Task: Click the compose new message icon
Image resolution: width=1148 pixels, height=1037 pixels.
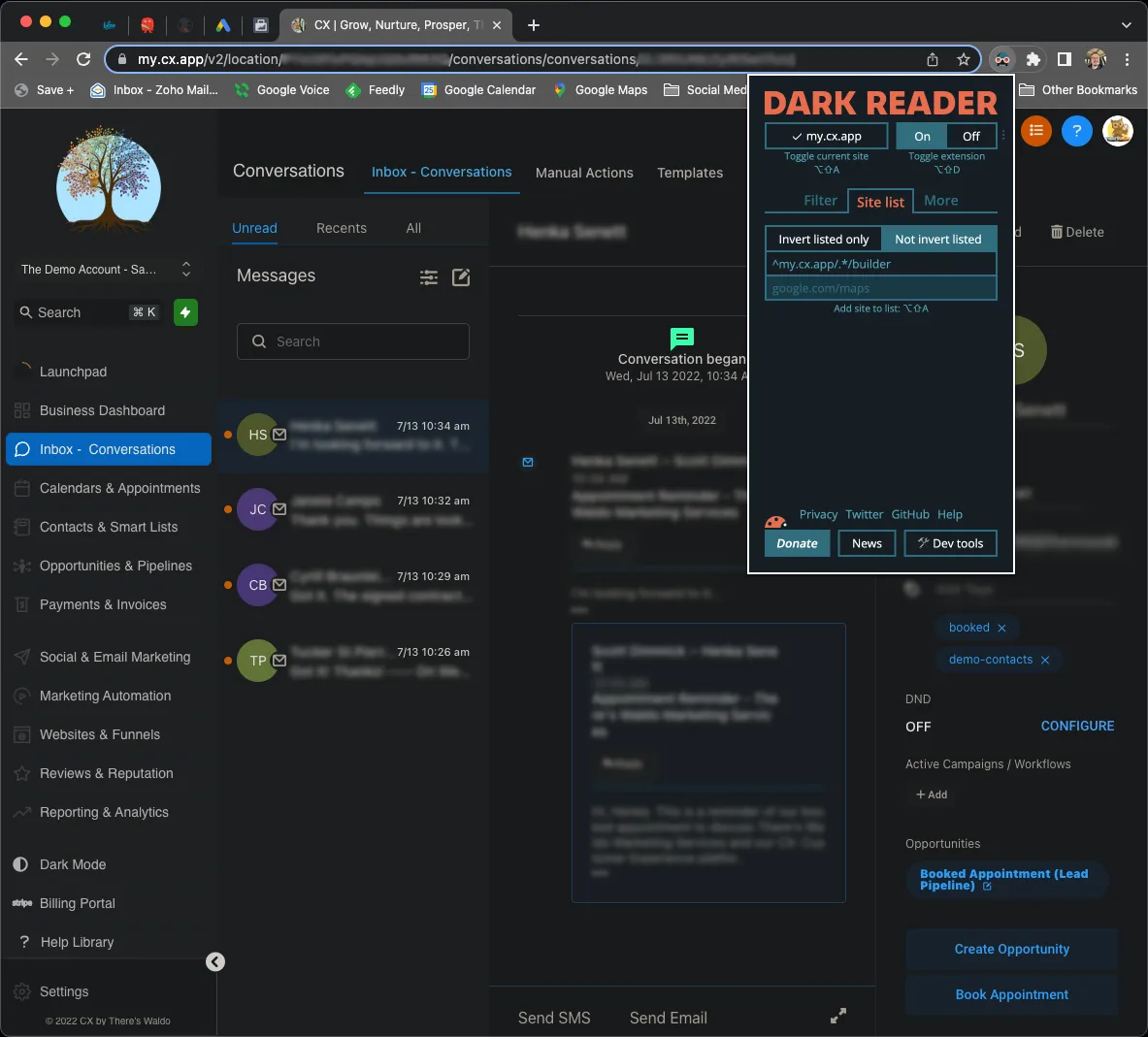Action: pyautogui.click(x=461, y=277)
